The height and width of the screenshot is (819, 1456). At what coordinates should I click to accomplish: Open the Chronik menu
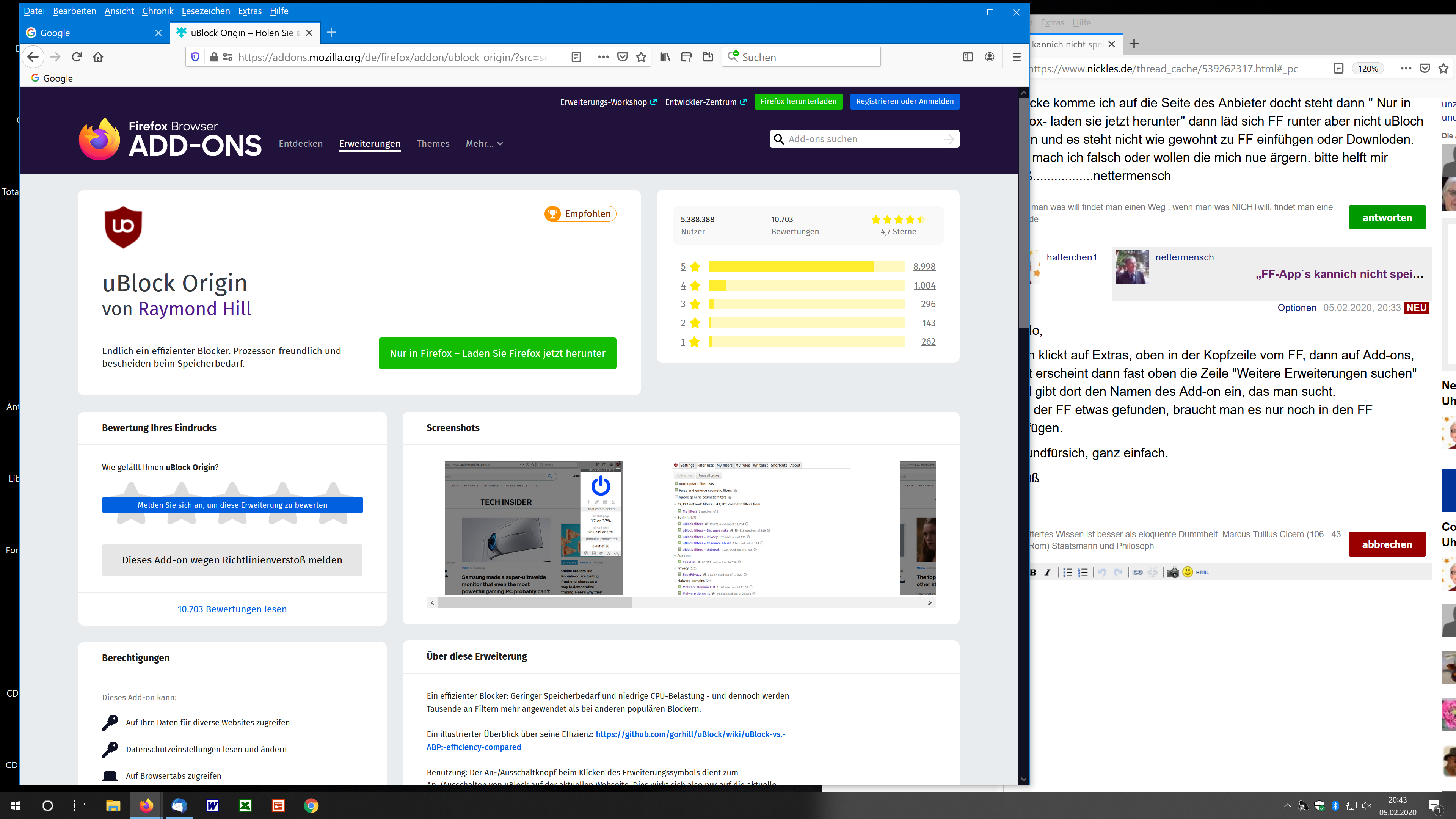pyautogui.click(x=157, y=11)
